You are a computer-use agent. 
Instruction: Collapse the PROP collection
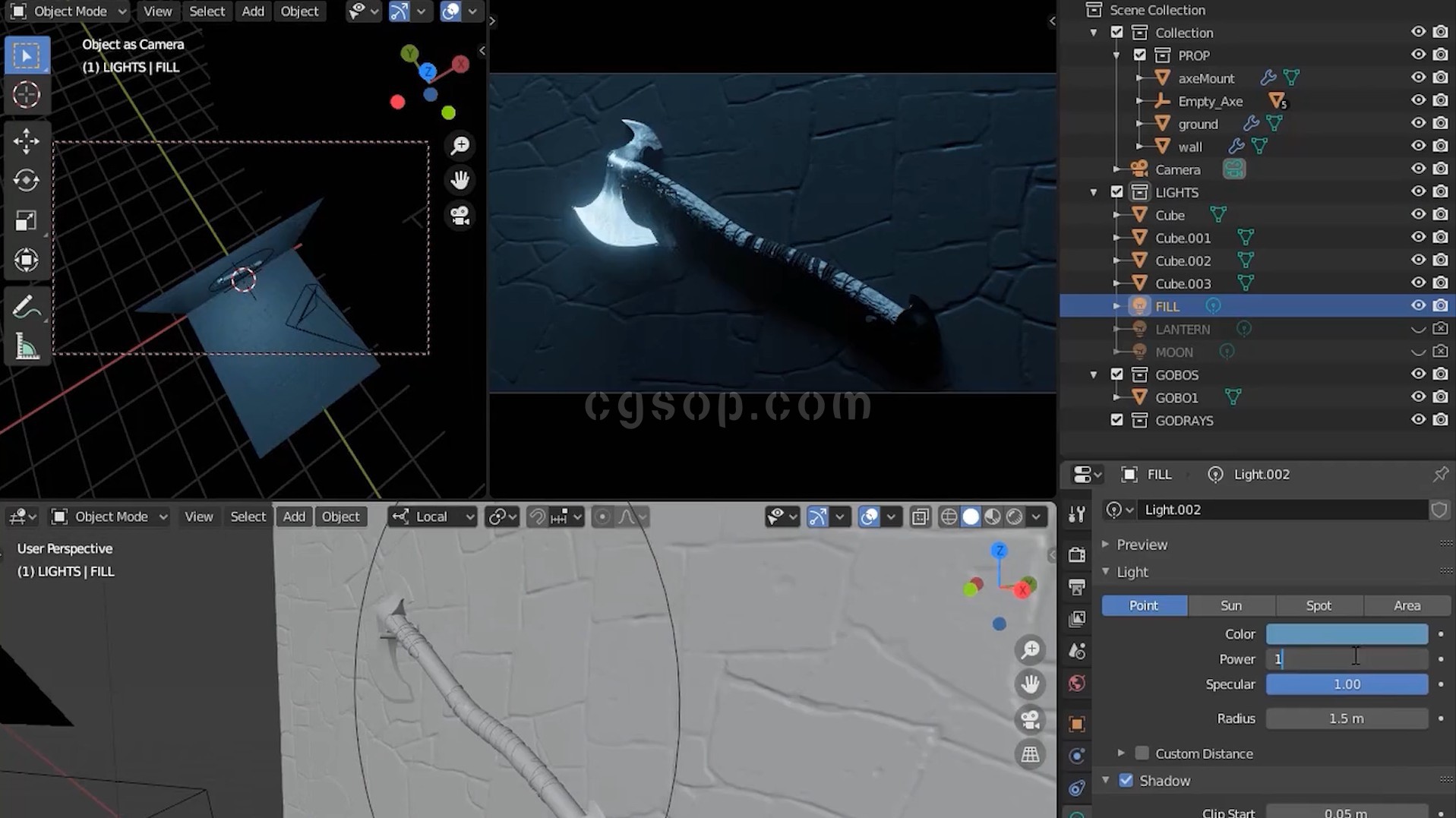point(1116,55)
